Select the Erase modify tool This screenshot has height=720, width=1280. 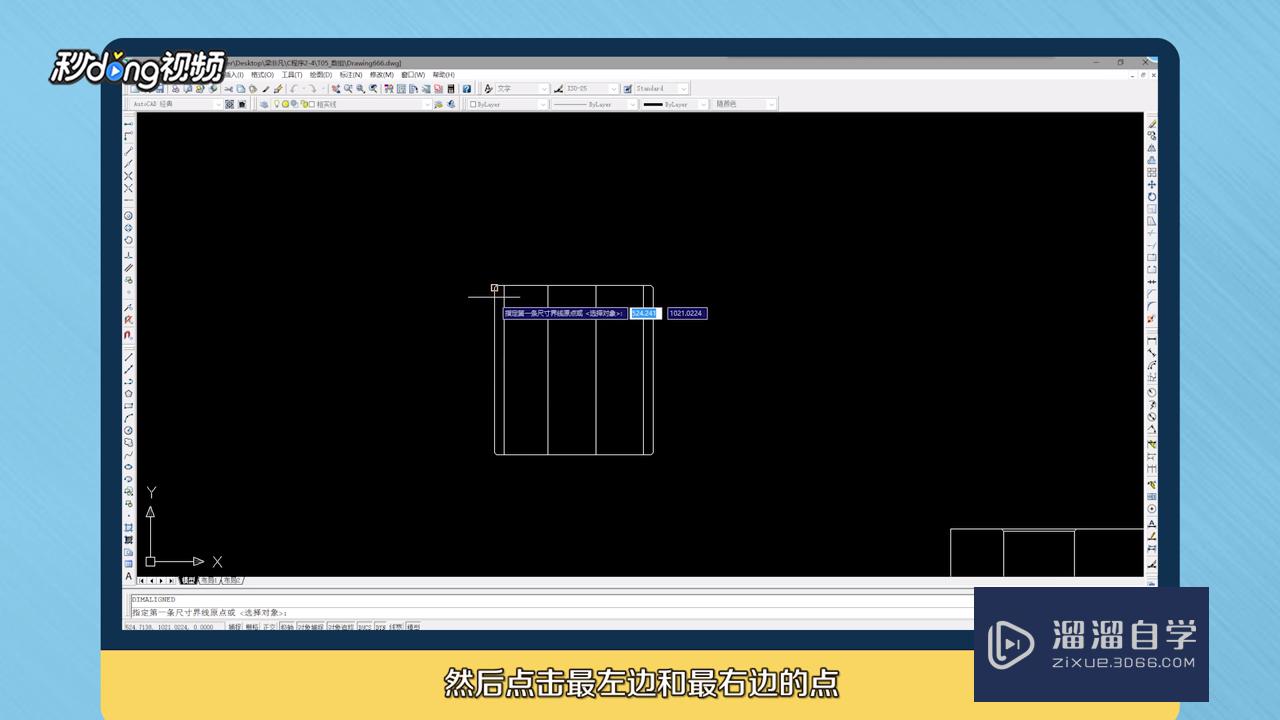tap(1152, 124)
